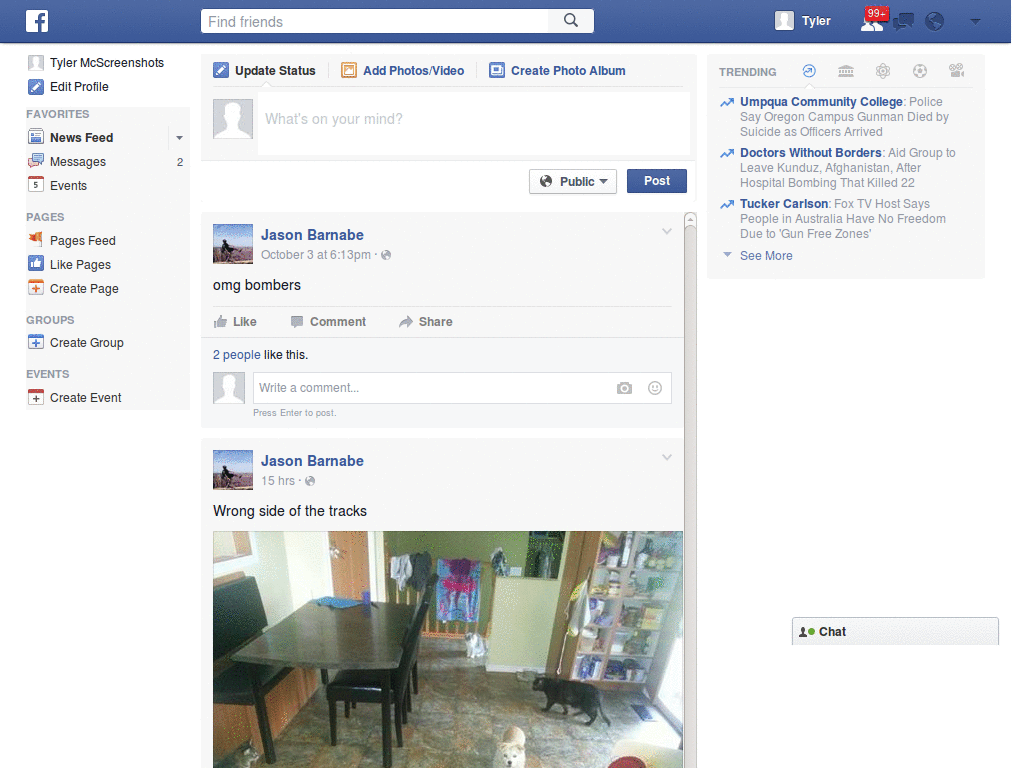The width and height of the screenshot is (1024, 768).
Task: Select Sports soccer ball icon in Trending
Action: pyautogui.click(x=920, y=71)
